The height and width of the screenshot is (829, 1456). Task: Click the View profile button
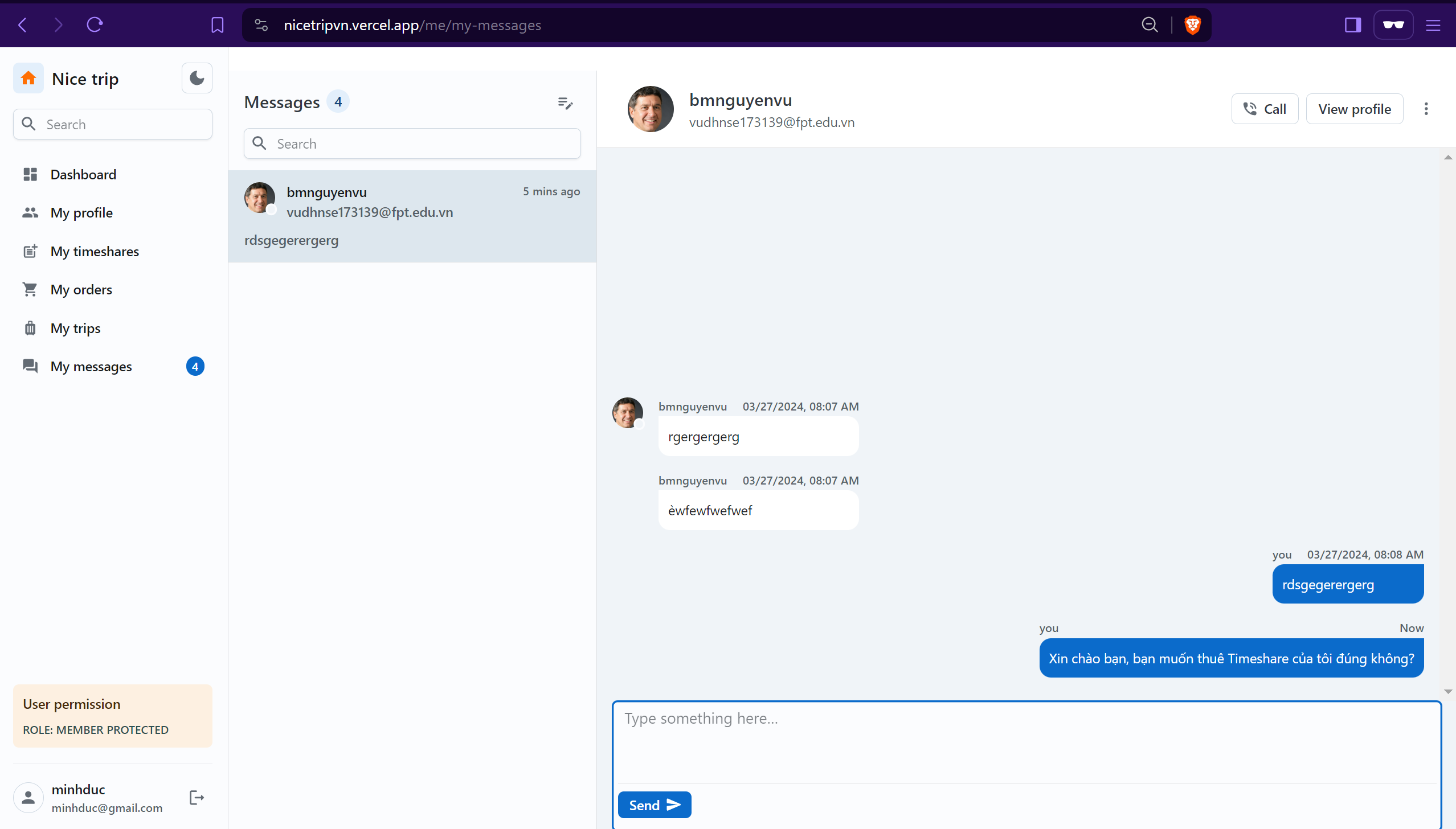click(1354, 108)
